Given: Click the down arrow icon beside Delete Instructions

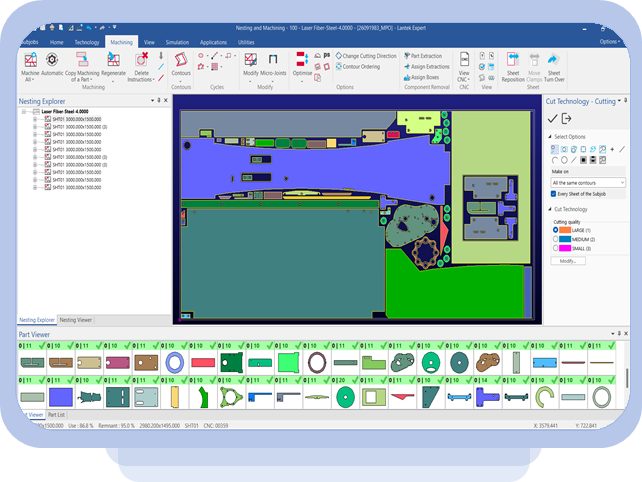Looking at the screenshot, I should click(161, 55).
